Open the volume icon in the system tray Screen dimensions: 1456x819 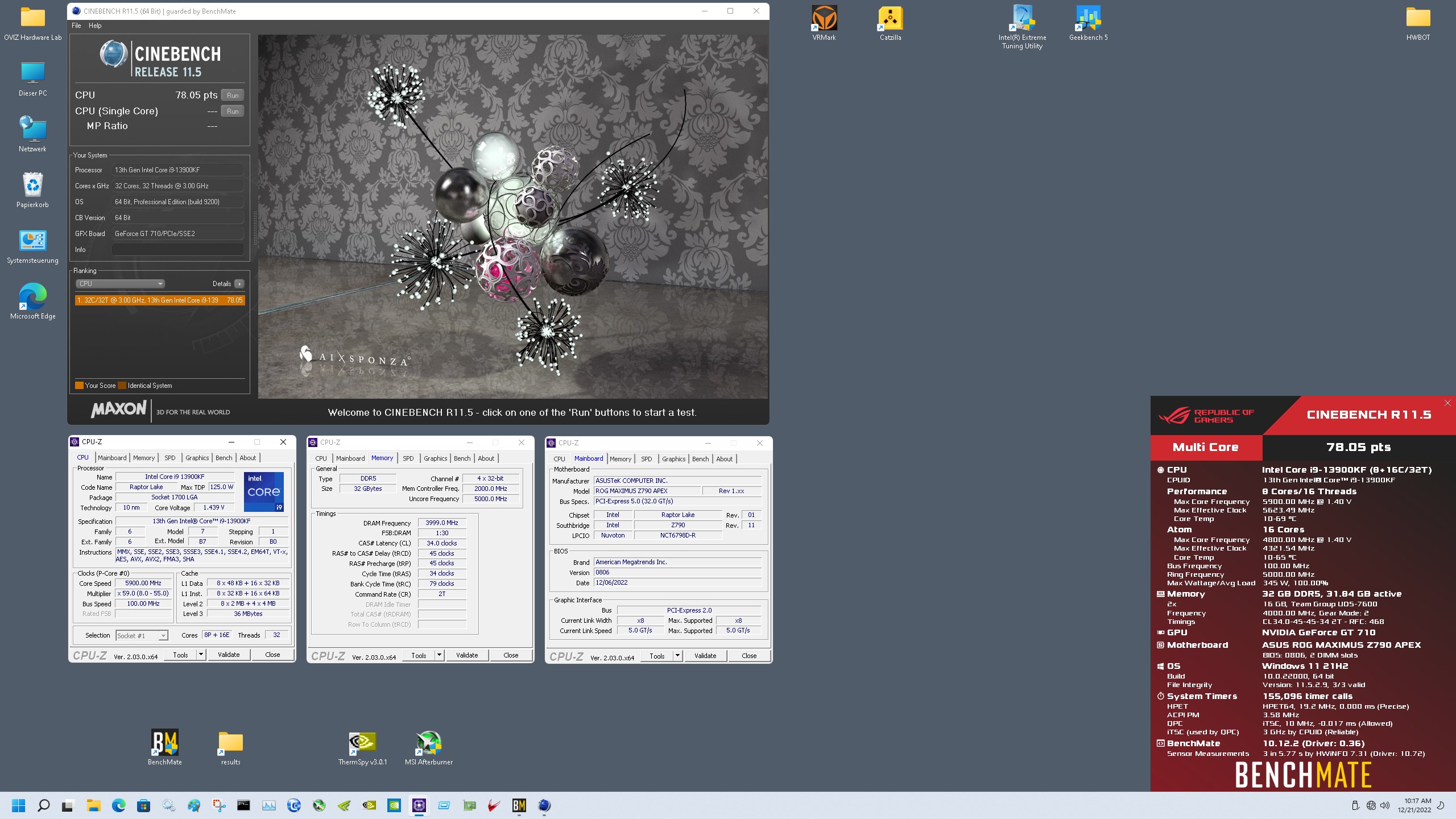click(x=1384, y=805)
